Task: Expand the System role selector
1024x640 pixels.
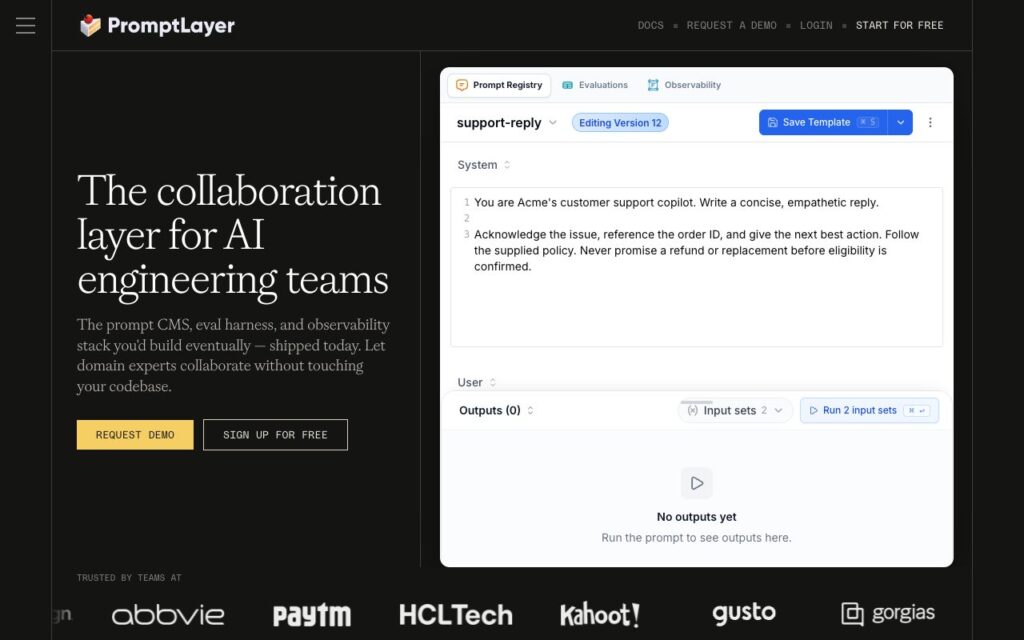Action: (x=484, y=165)
